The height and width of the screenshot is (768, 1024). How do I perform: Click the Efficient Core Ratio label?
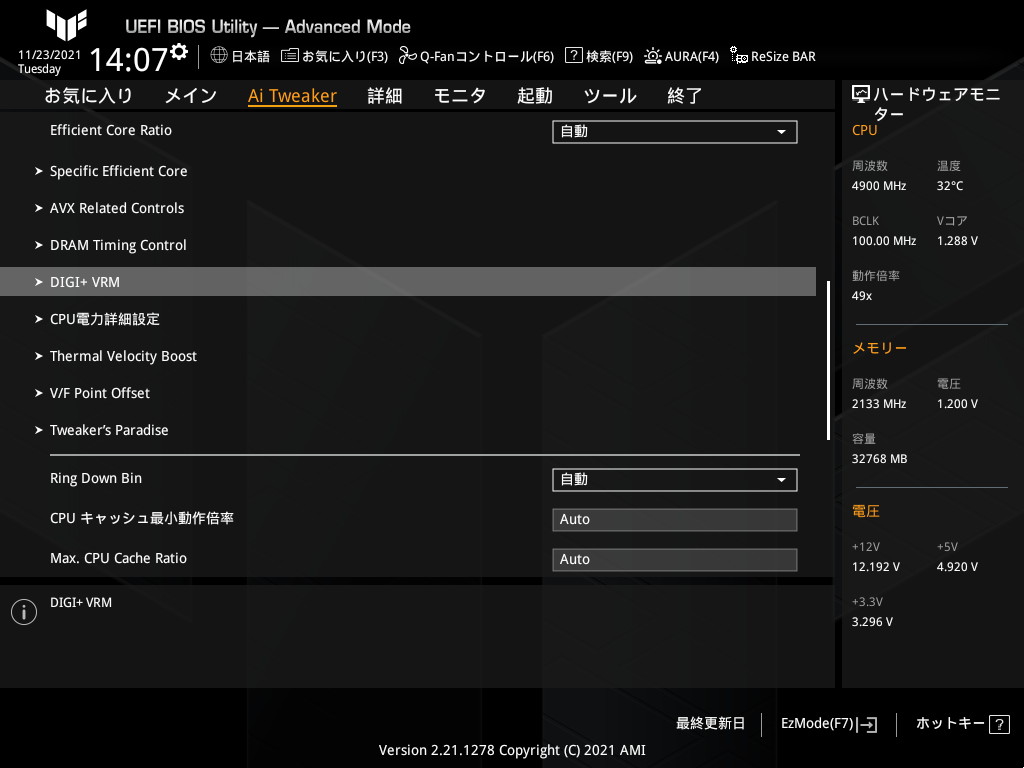111,131
